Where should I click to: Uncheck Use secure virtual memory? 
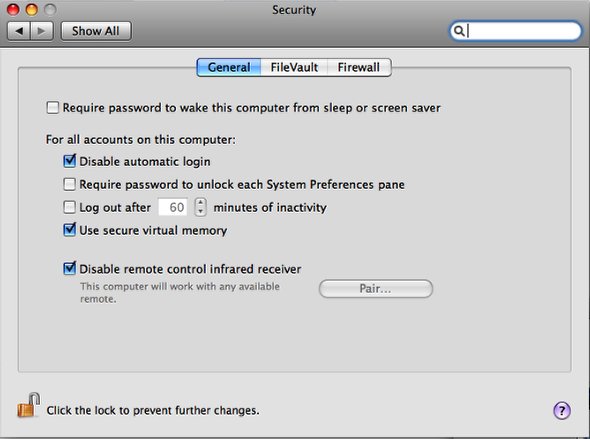tap(70, 230)
